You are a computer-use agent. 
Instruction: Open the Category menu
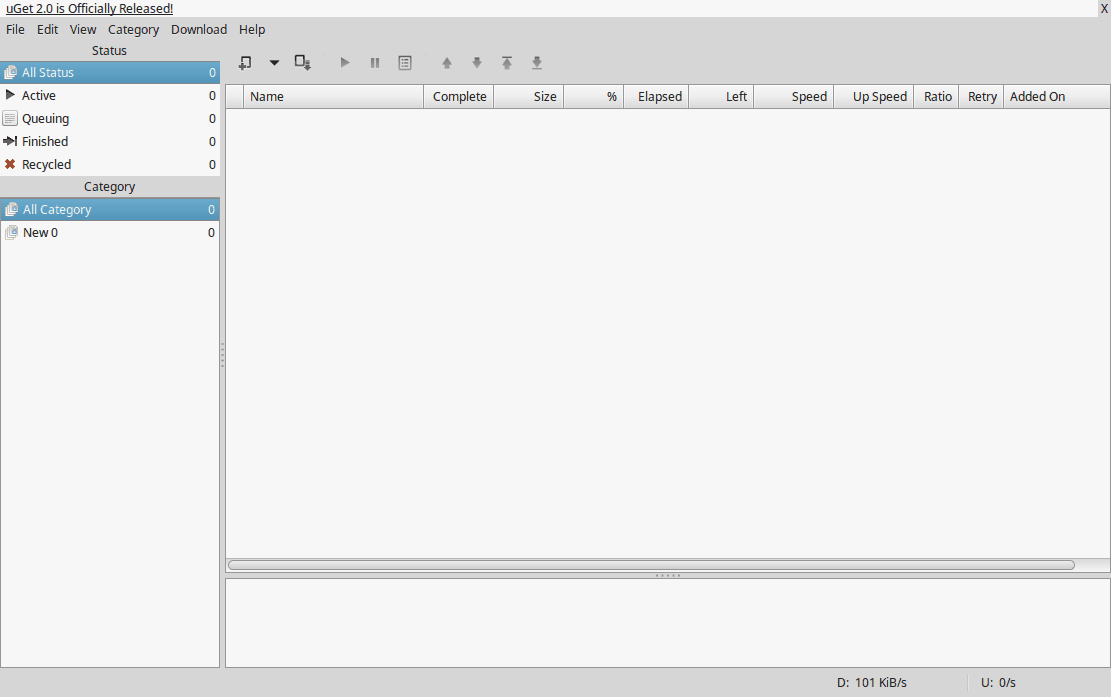(x=133, y=30)
